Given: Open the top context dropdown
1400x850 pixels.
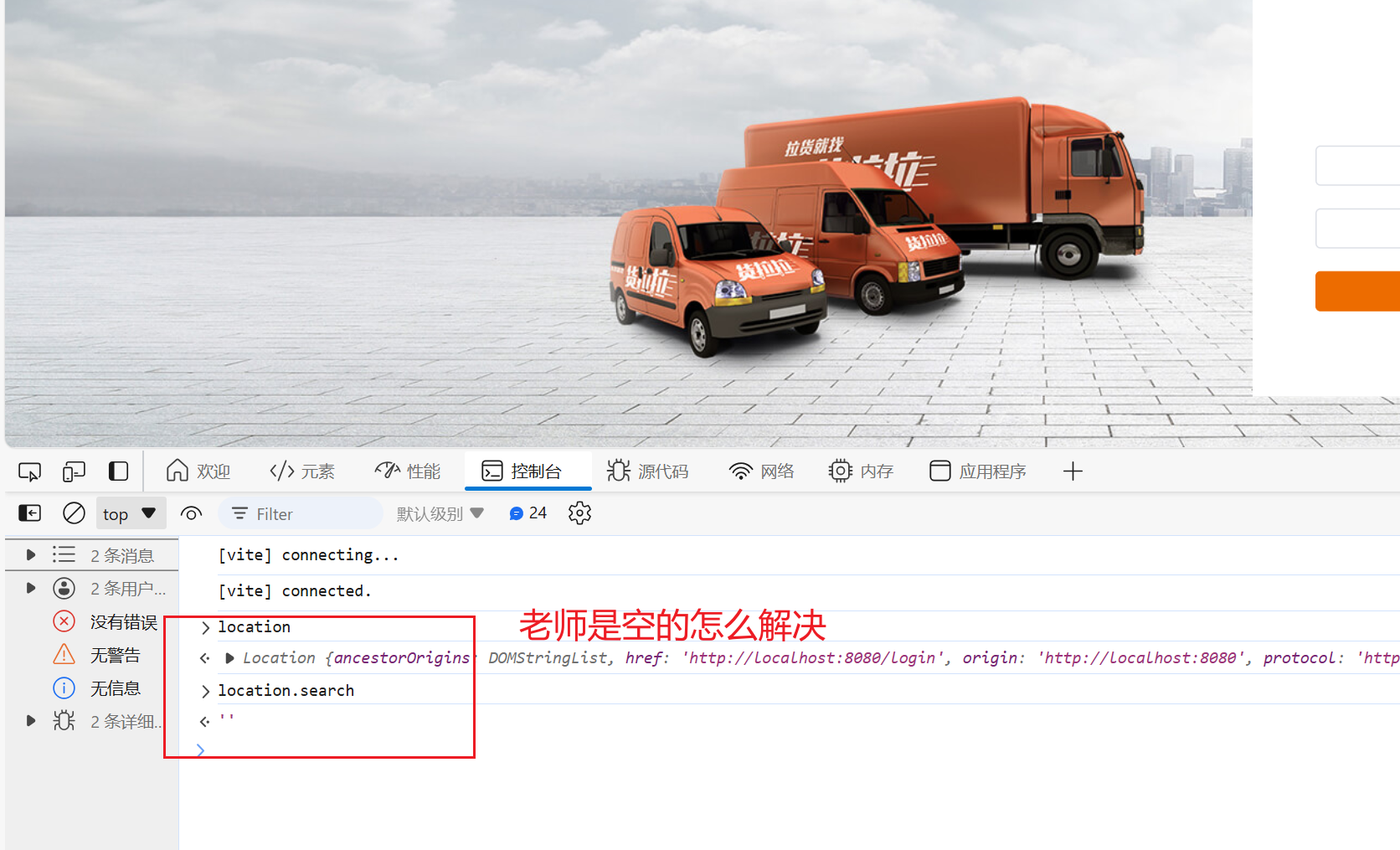Looking at the screenshot, I should (130, 513).
